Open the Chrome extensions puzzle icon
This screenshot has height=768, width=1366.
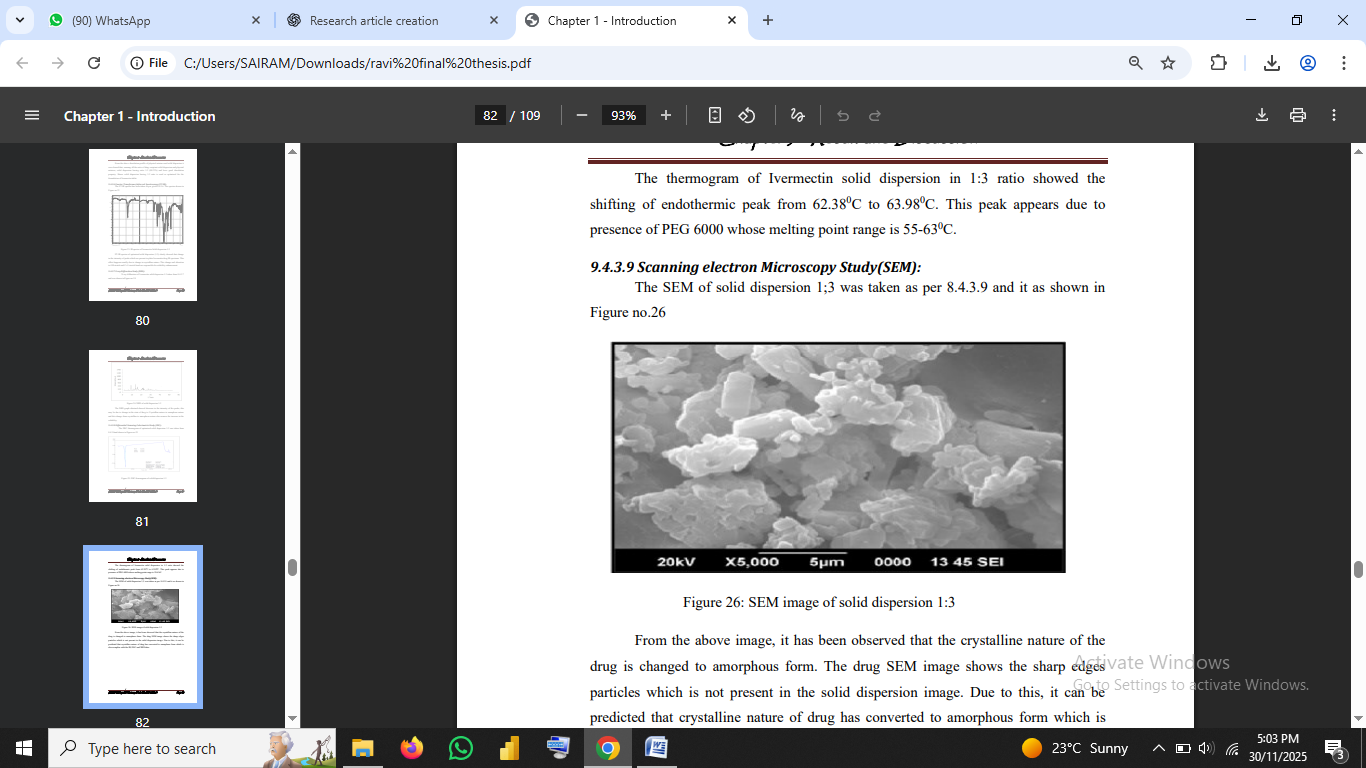click(1218, 63)
